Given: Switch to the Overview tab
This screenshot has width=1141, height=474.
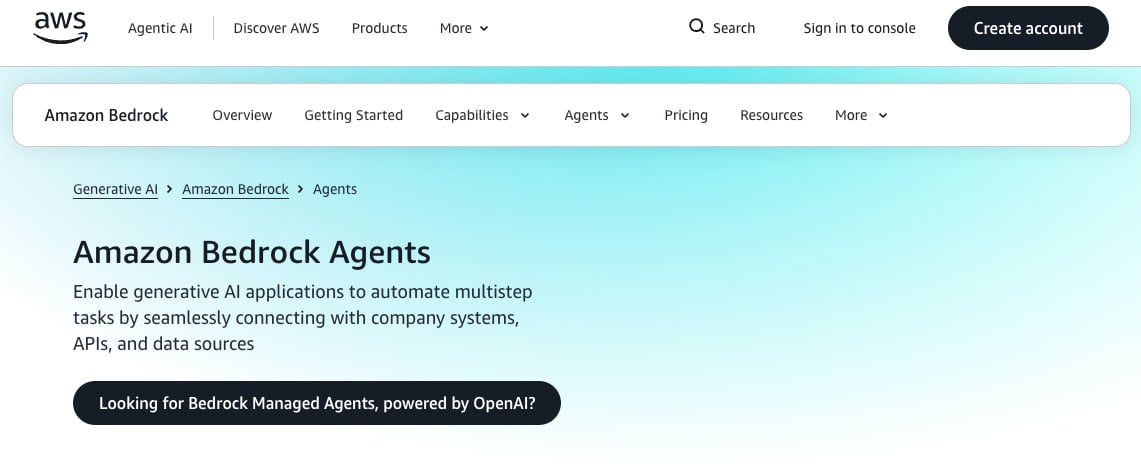Looking at the screenshot, I should tap(242, 115).
